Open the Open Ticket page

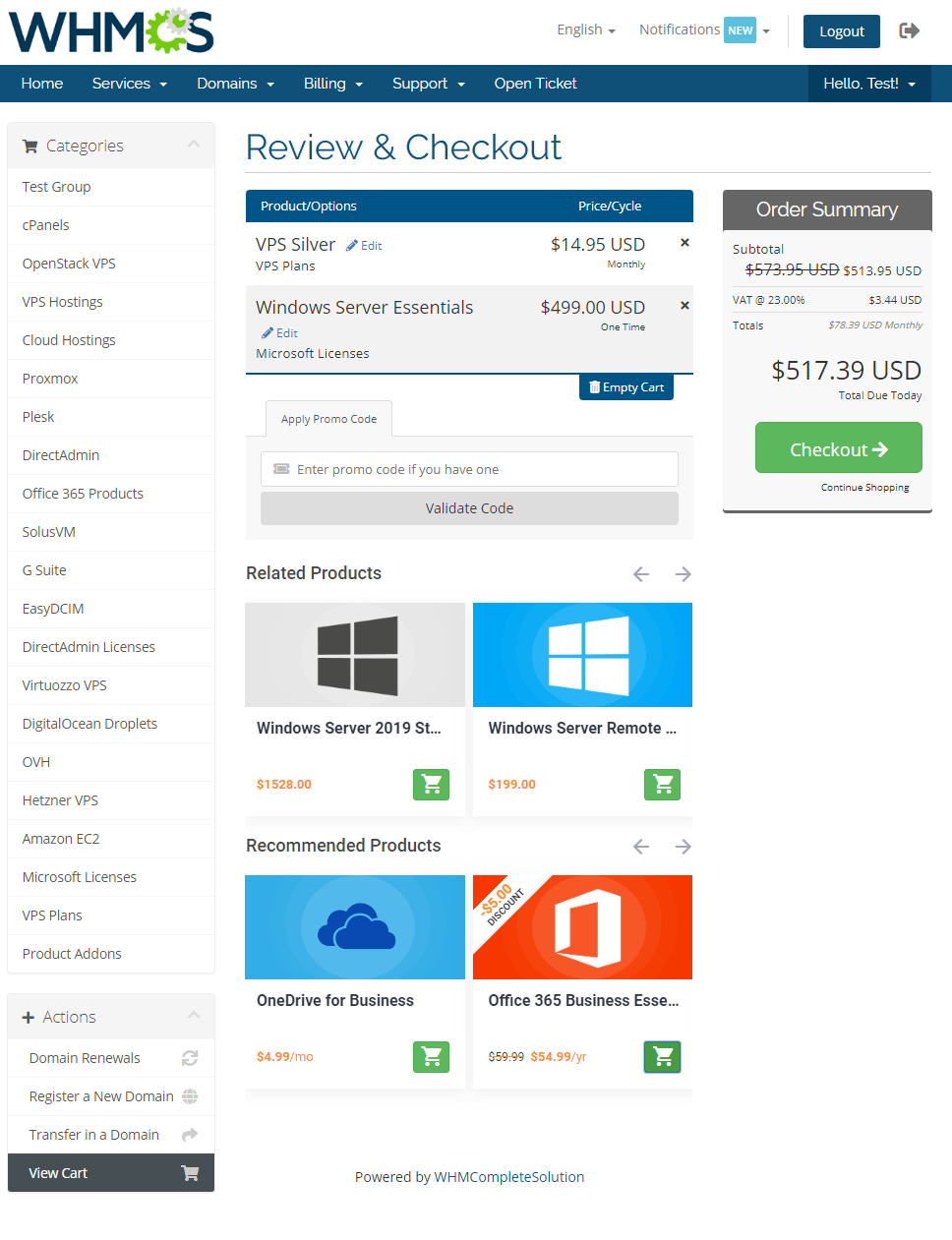pyautogui.click(x=536, y=84)
